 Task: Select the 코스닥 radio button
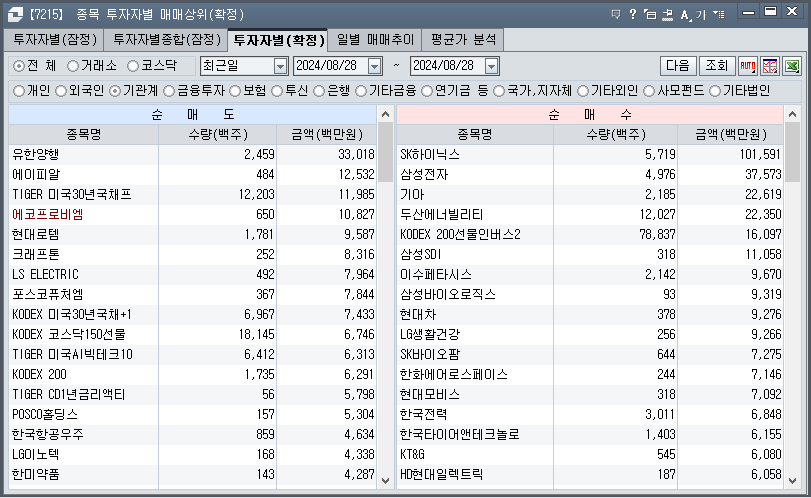click(133, 66)
